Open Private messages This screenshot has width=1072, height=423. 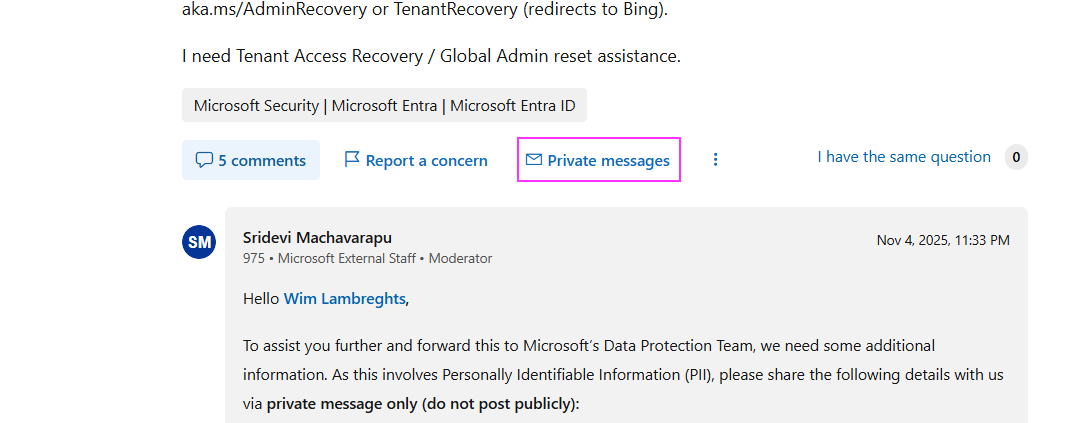pyautogui.click(x=598, y=160)
